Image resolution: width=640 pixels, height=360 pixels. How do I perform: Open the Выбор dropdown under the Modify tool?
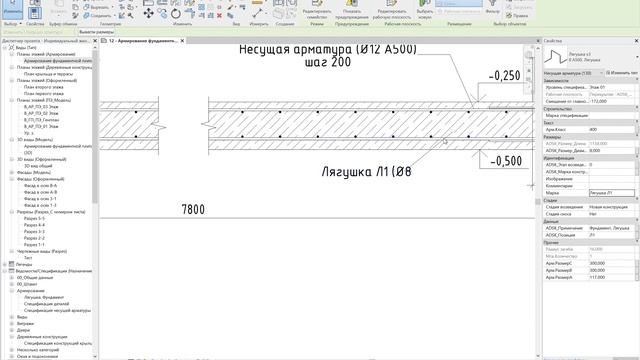(x=12, y=24)
